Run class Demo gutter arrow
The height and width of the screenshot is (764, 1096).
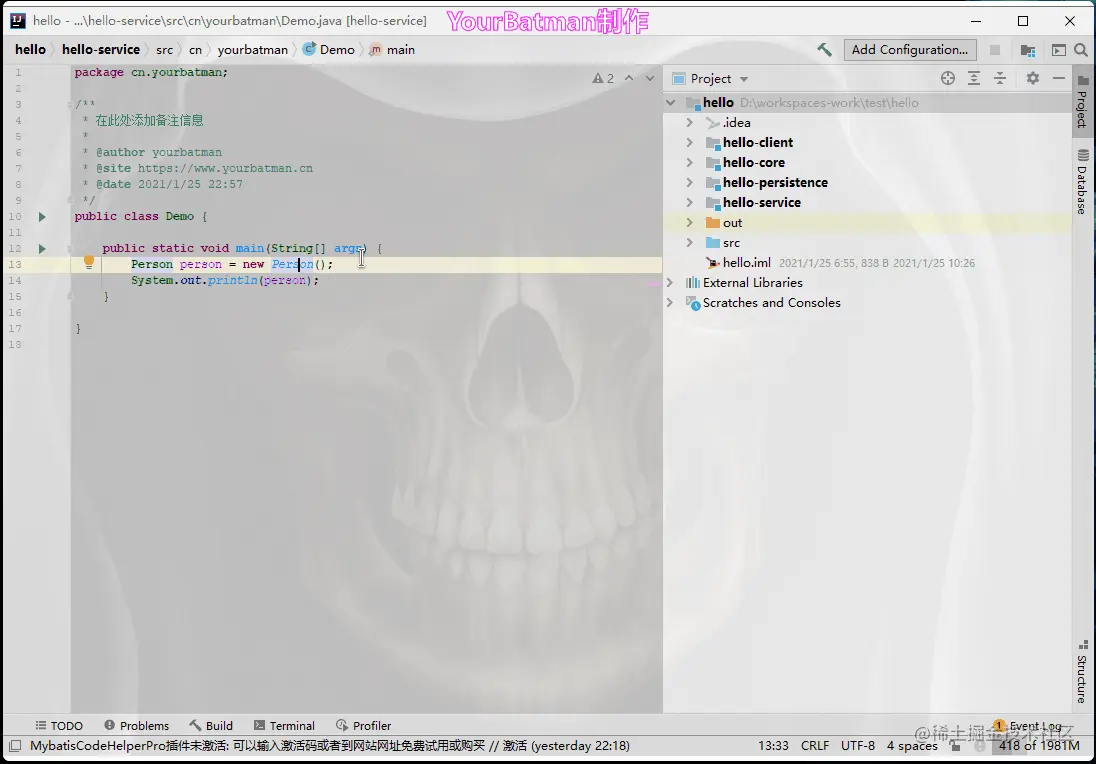coord(42,217)
